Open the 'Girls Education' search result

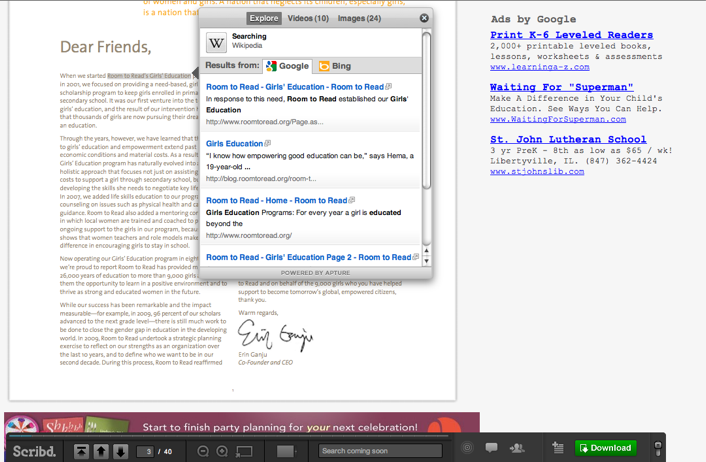(234, 144)
